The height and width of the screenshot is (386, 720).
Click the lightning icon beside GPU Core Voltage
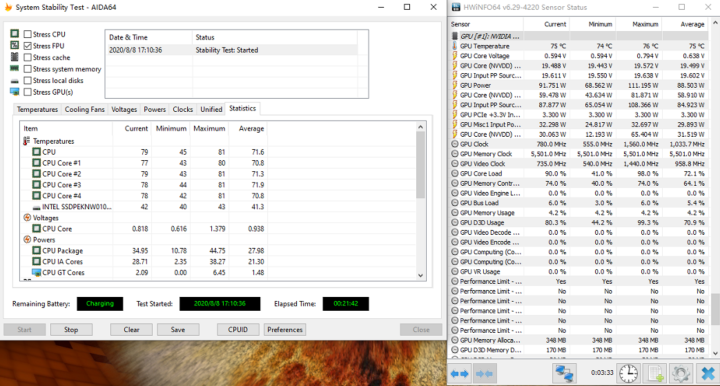point(455,56)
